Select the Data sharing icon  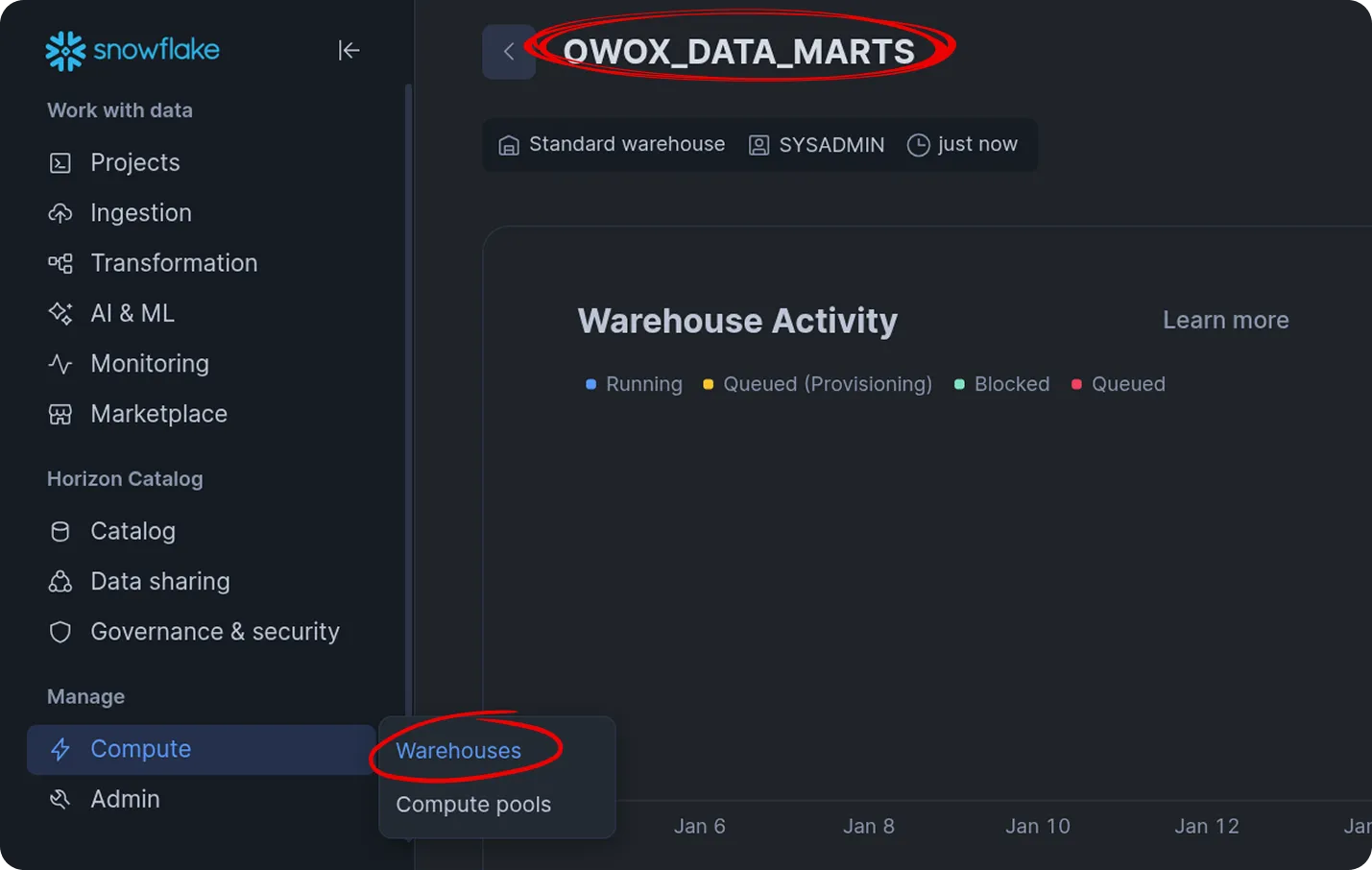coord(60,581)
